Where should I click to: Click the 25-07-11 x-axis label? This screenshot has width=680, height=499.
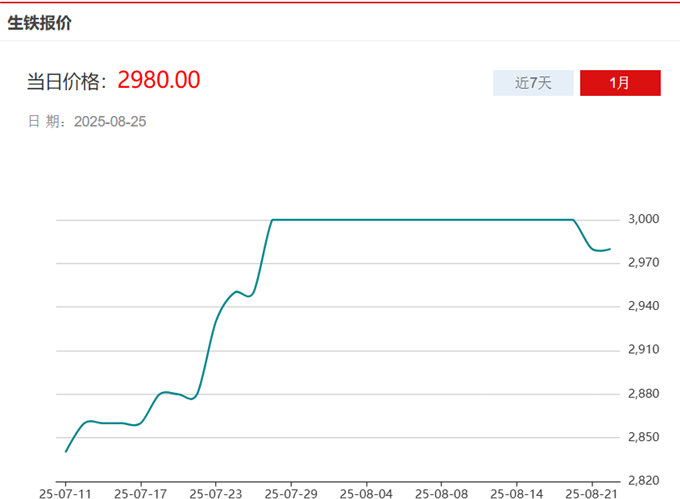coord(65,492)
